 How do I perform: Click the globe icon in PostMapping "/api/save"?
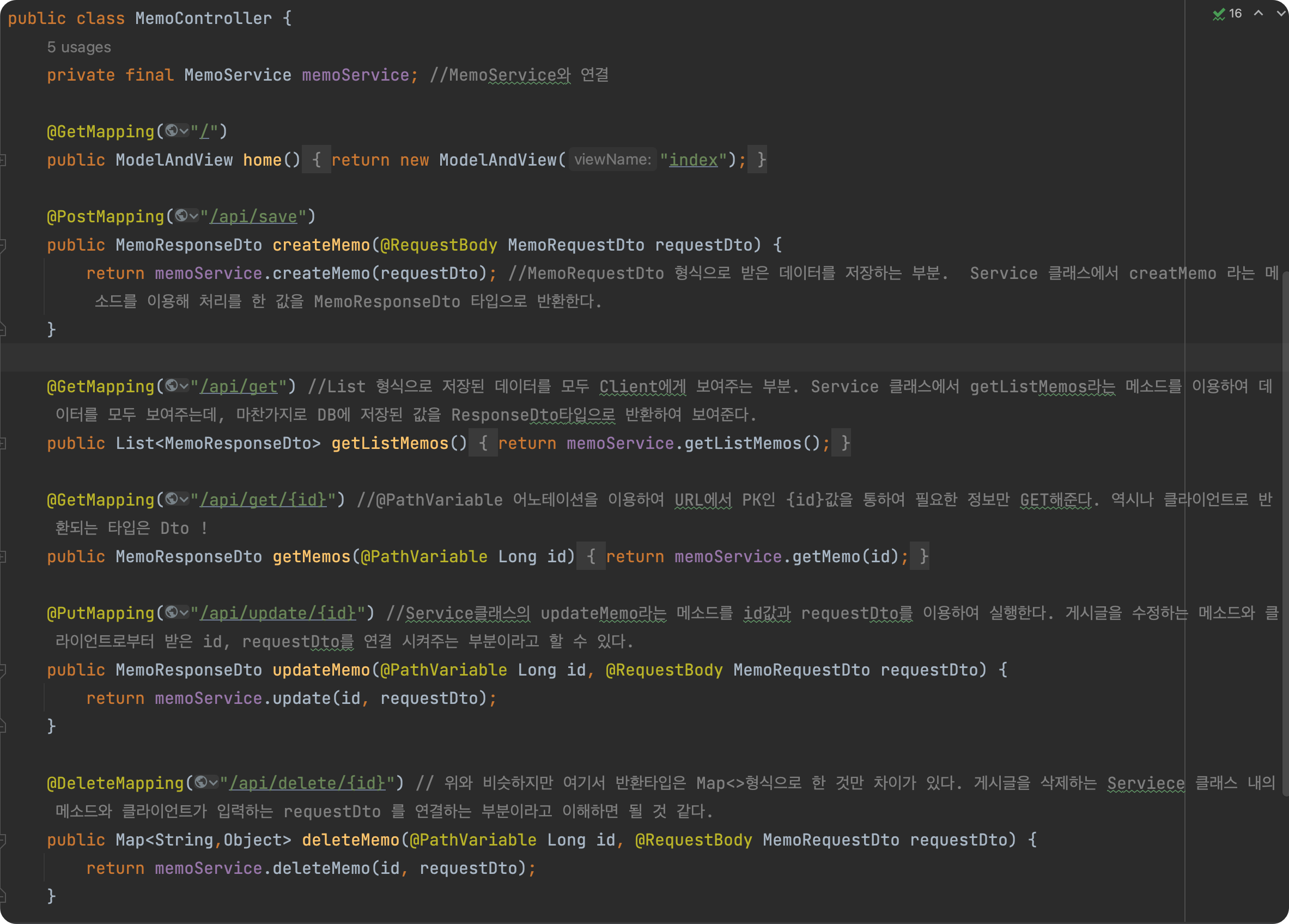click(x=182, y=216)
